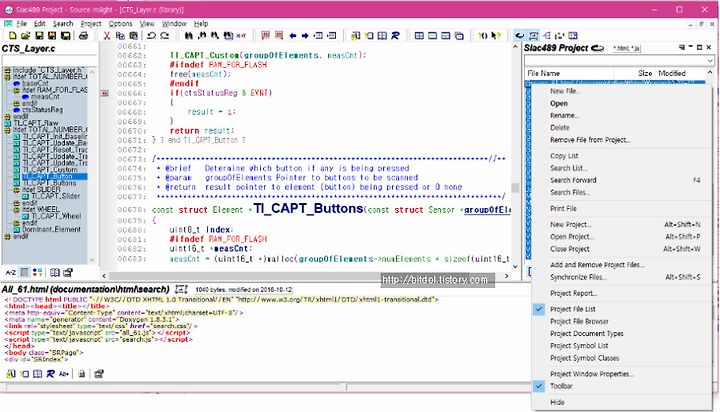
Task: Open the File menu
Action: pyautogui.click(x=22, y=23)
